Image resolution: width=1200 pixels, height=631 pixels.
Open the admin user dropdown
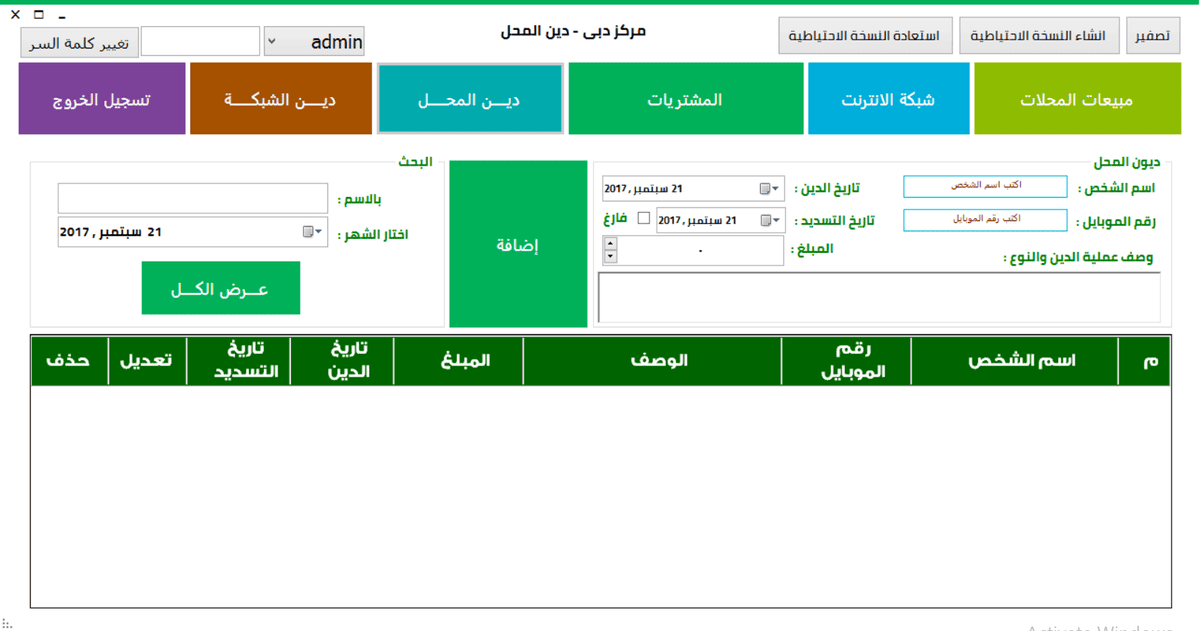click(x=272, y=42)
